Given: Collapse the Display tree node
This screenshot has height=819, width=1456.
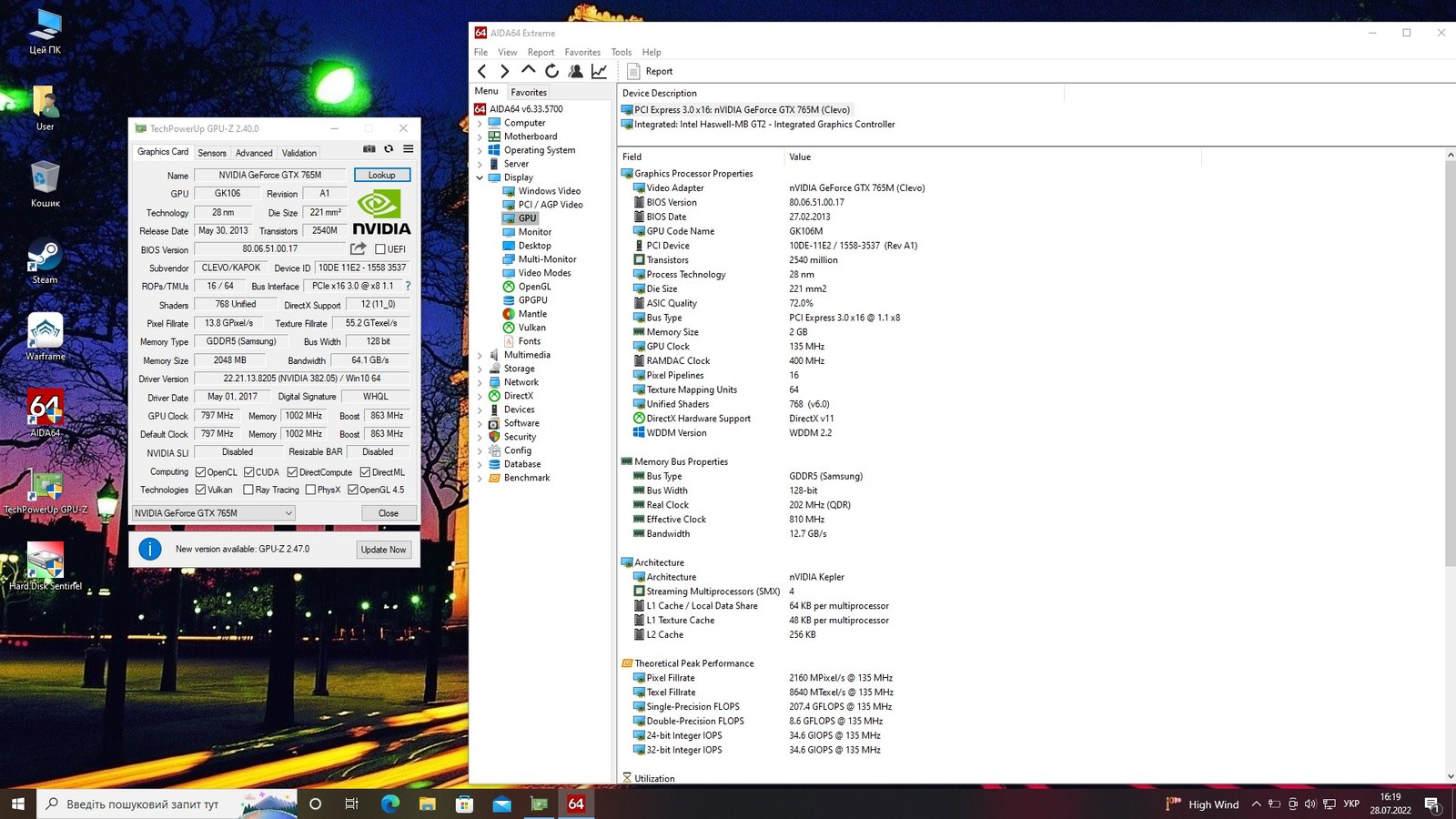Looking at the screenshot, I should click(480, 177).
